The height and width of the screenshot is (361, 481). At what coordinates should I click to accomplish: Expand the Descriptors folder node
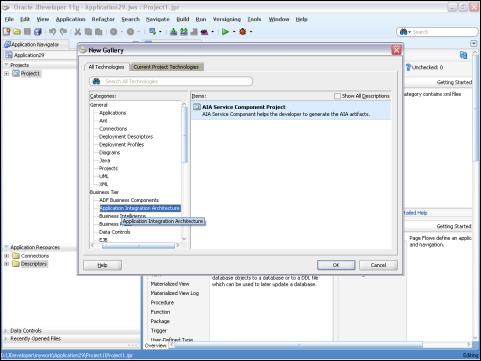7,264
